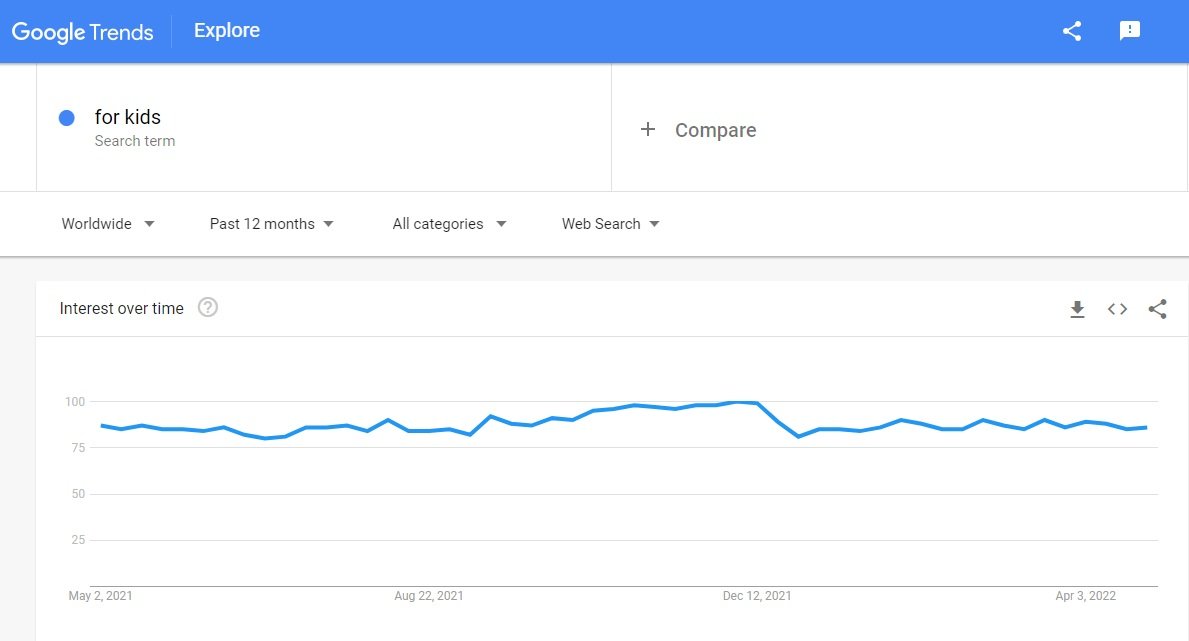Expand the Web Search type dropdown
Image resolution: width=1189 pixels, height=641 pixels.
610,224
